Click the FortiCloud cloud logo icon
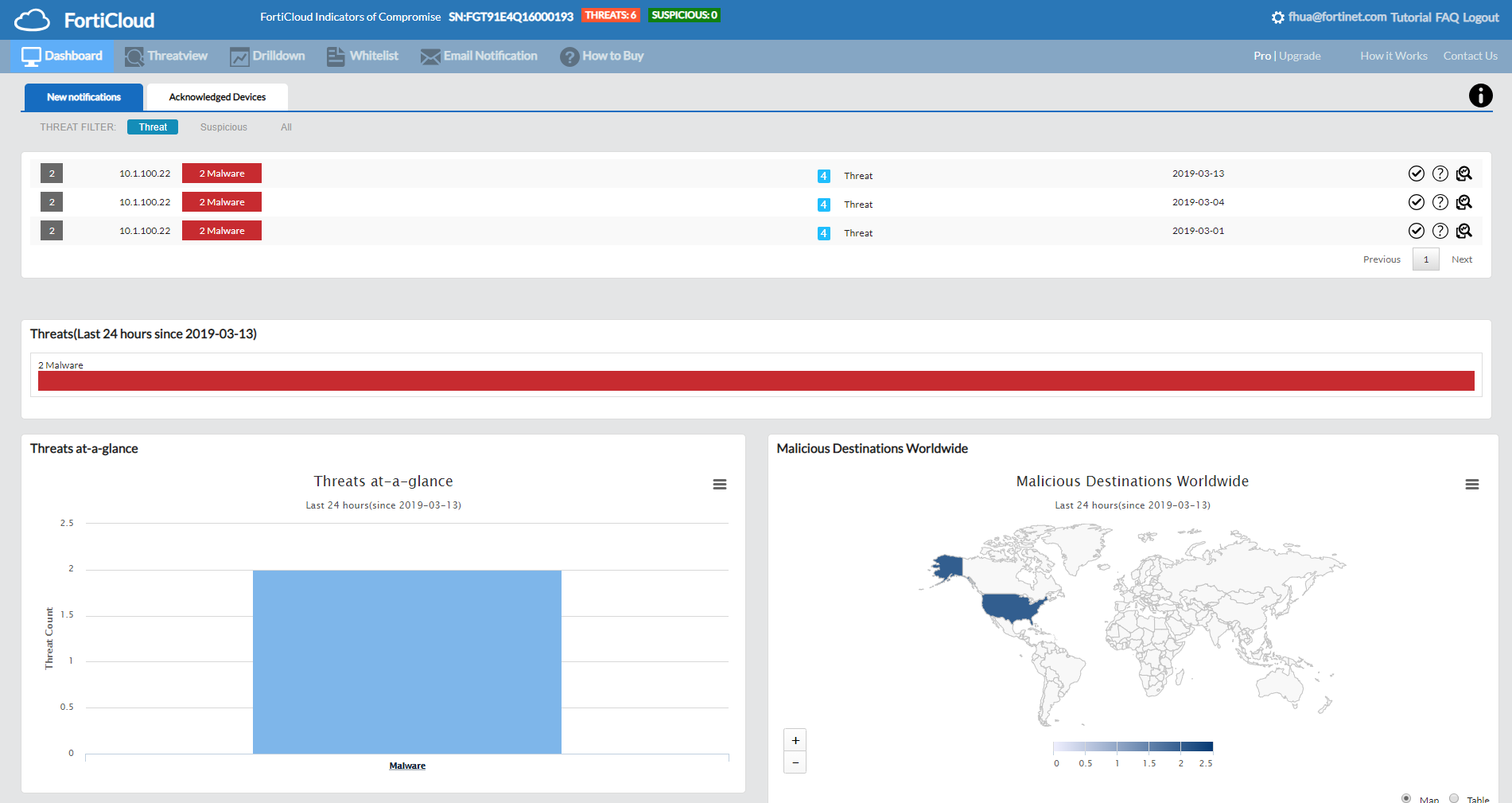The image size is (1512, 803). pyautogui.click(x=32, y=20)
